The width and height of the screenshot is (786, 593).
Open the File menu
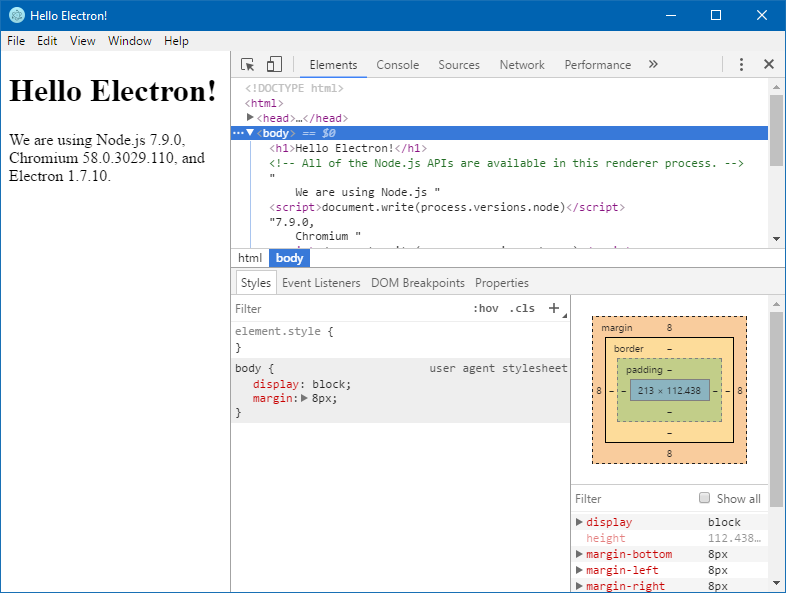(16, 41)
